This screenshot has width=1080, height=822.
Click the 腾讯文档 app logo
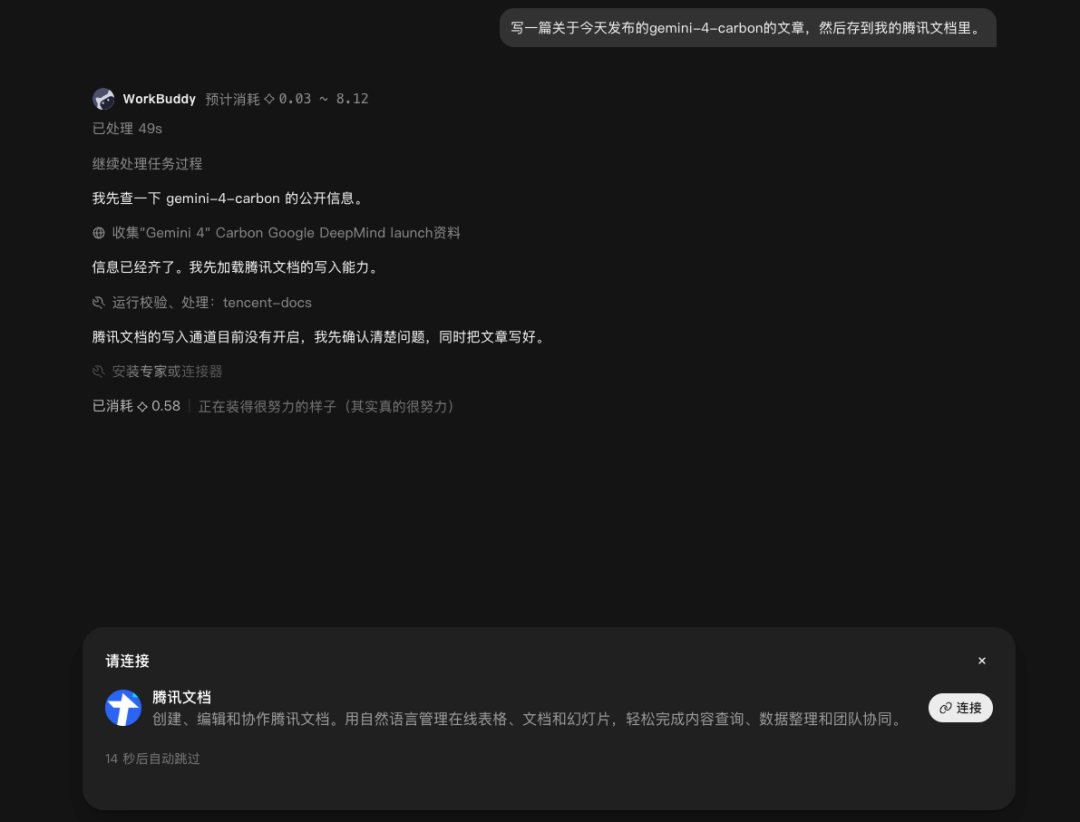click(x=123, y=708)
